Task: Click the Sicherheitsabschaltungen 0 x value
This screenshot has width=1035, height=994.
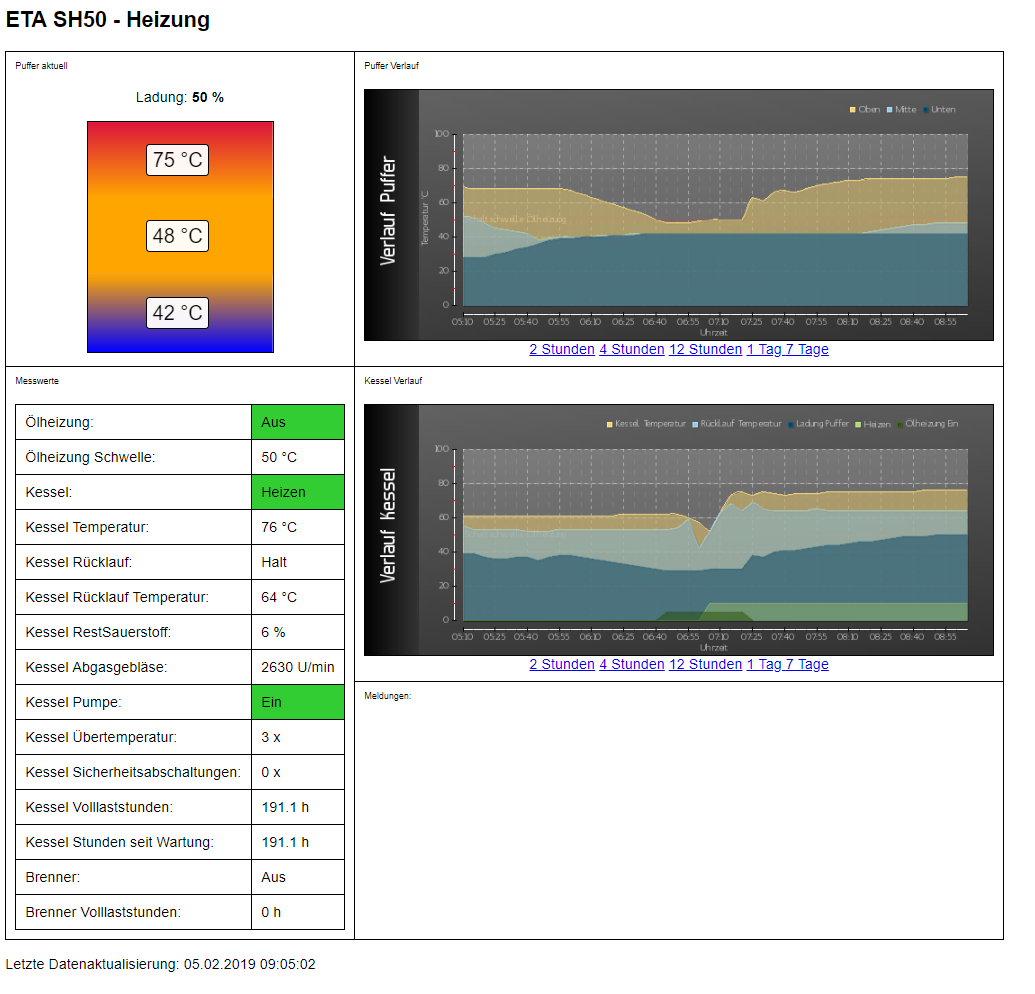Action: pyautogui.click(x=298, y=772)
